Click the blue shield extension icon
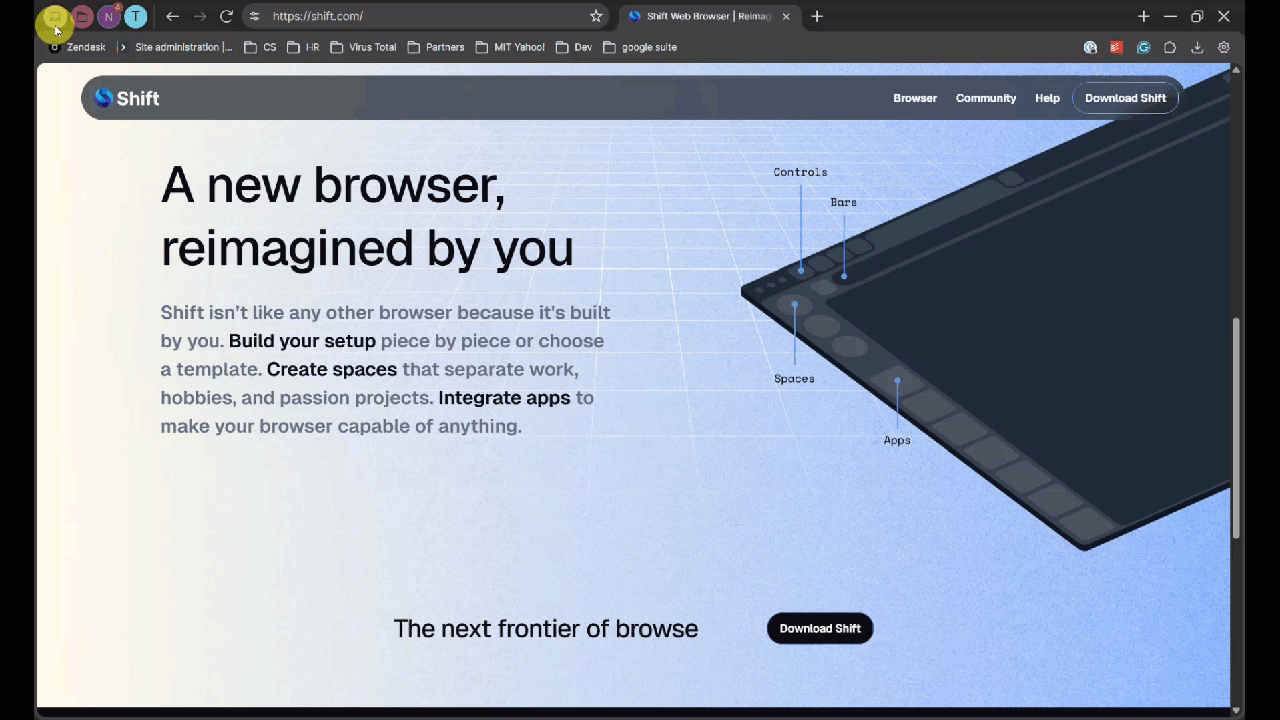Screen dimensions: 1280x720 point(1090,47)
